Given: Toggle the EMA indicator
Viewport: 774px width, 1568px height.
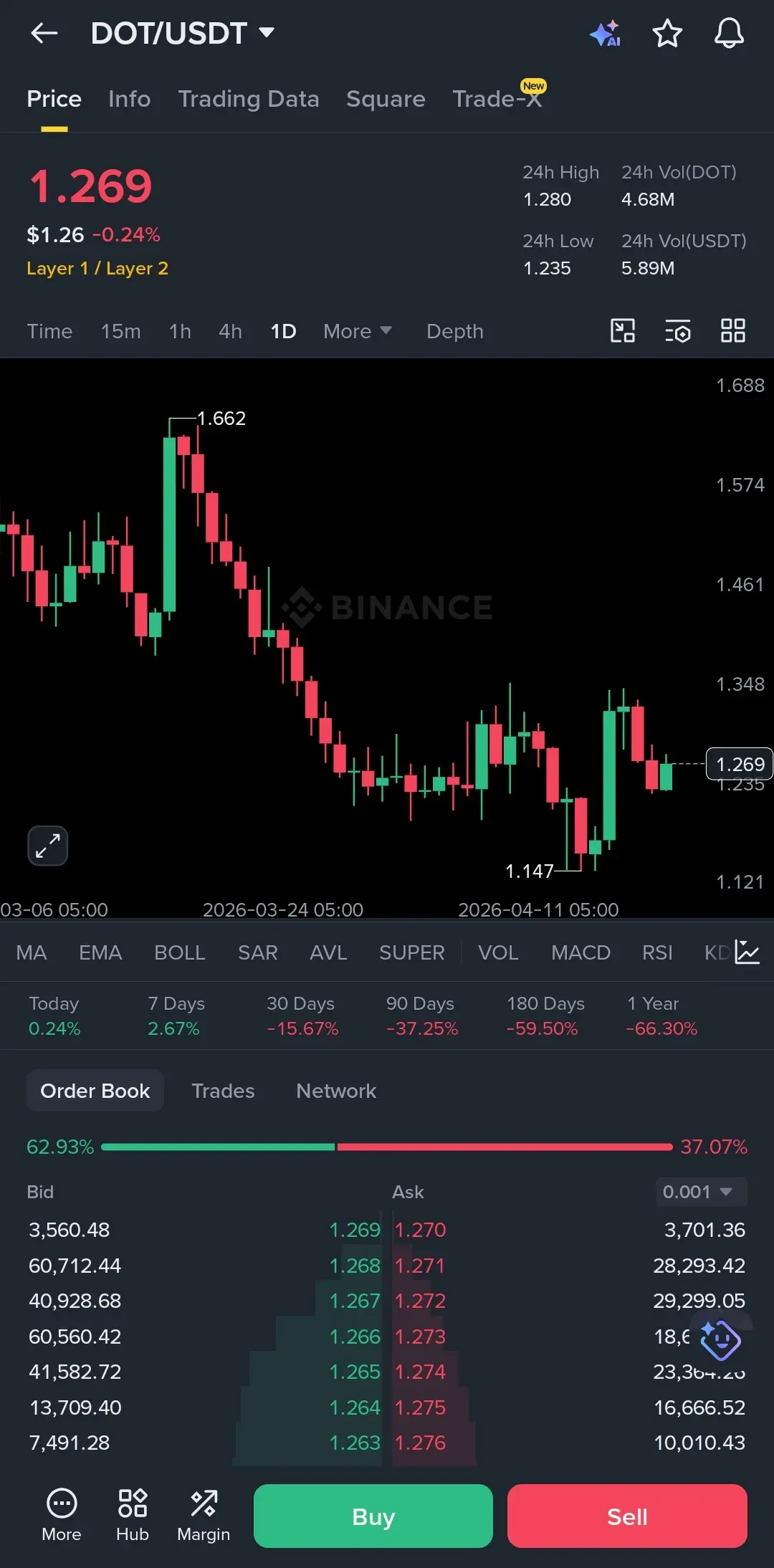Looking at the screenshot, I should tap(100, 952).
